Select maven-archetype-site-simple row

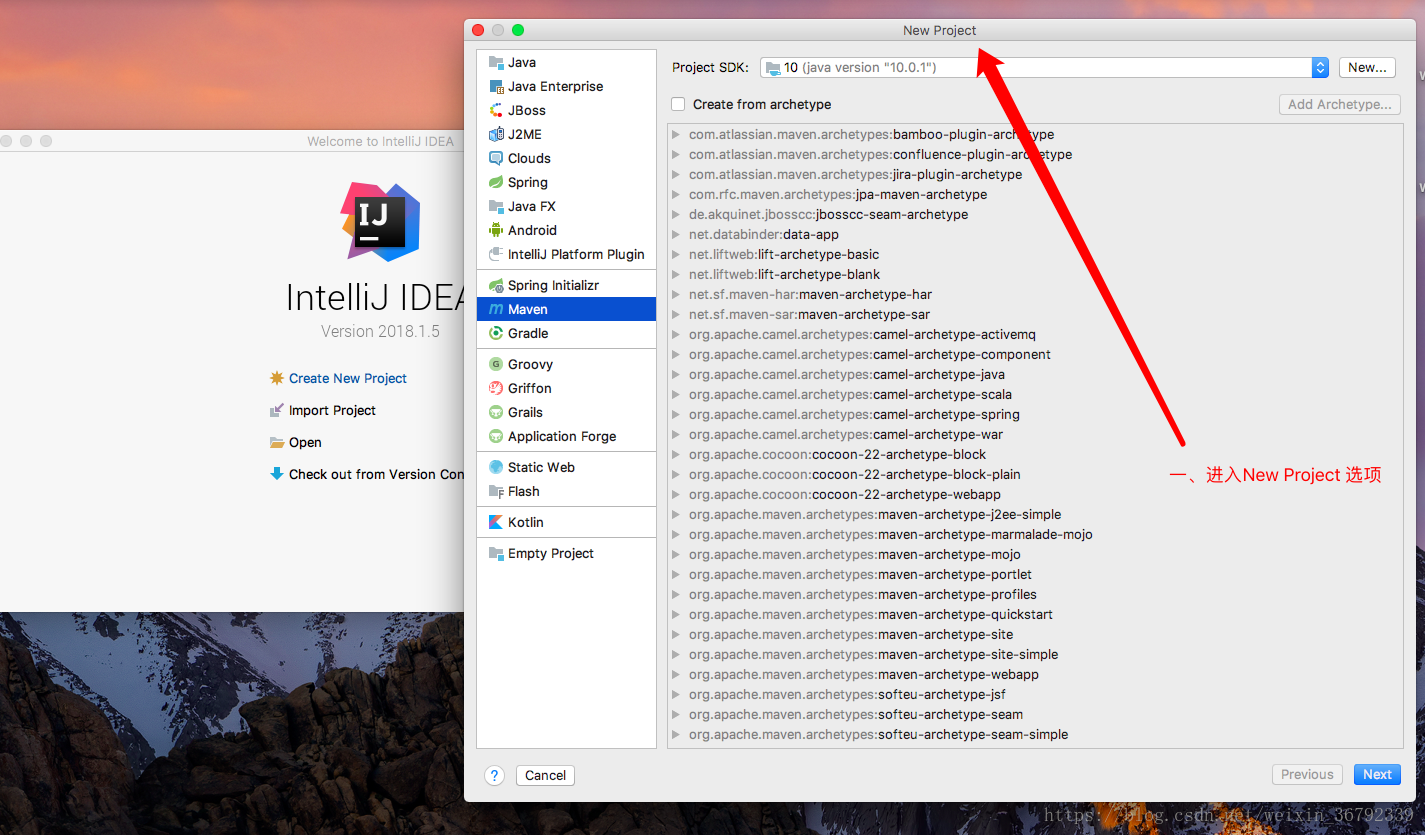click(x=1035, y=654)
